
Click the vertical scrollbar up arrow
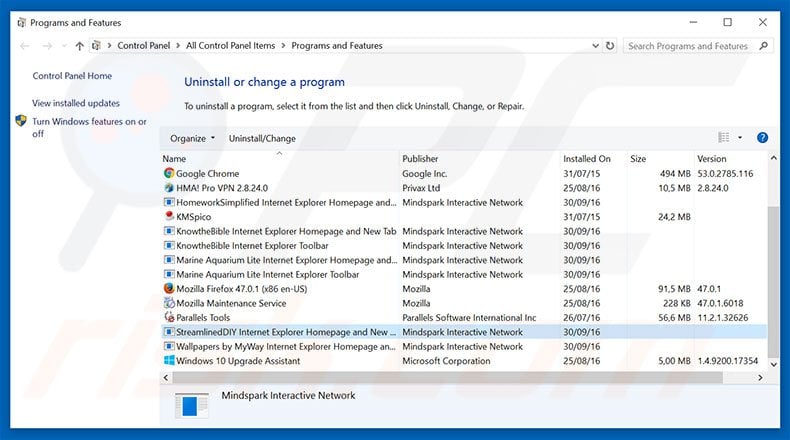point(773,158)
